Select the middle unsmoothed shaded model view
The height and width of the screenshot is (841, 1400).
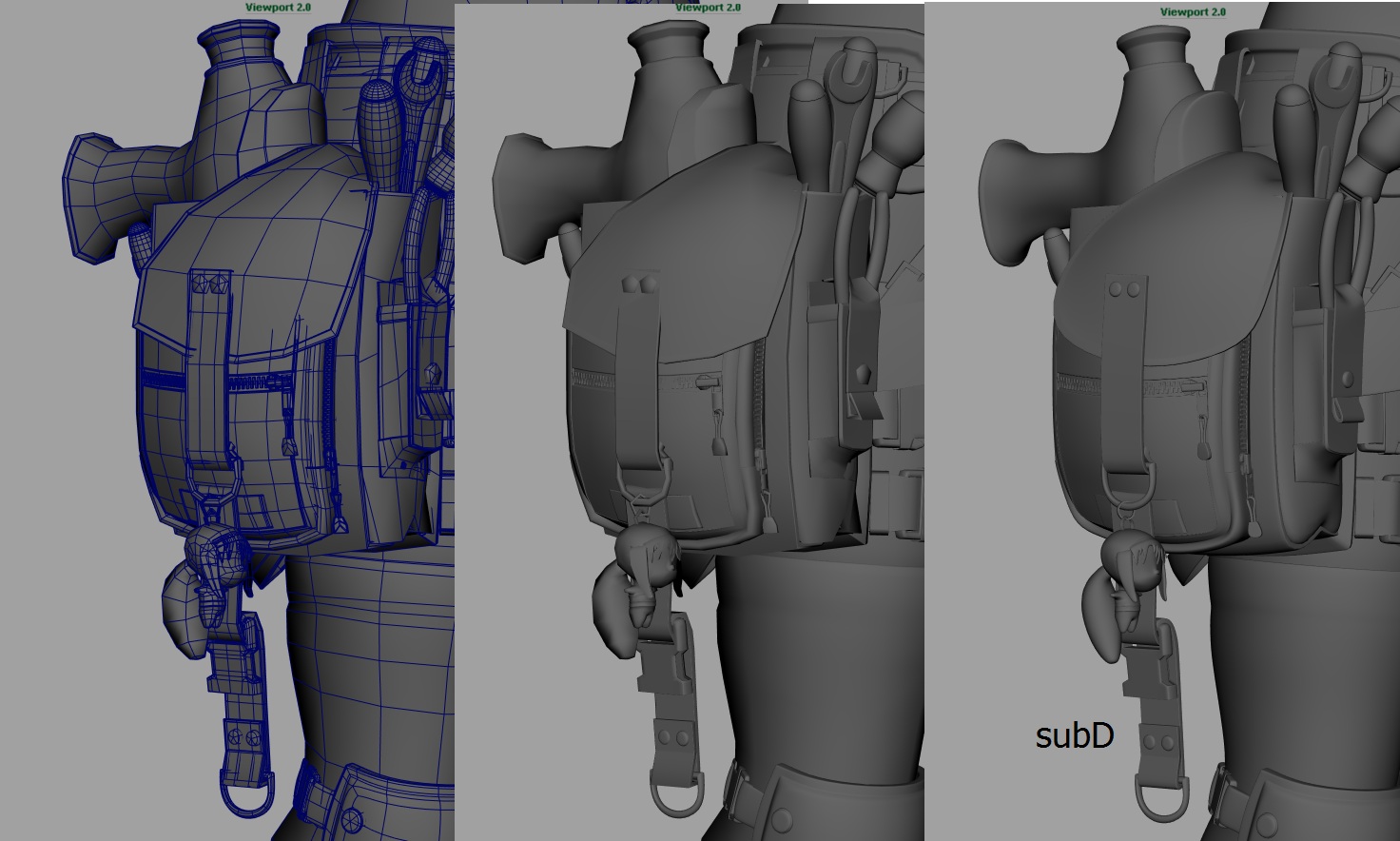[690, 422]
